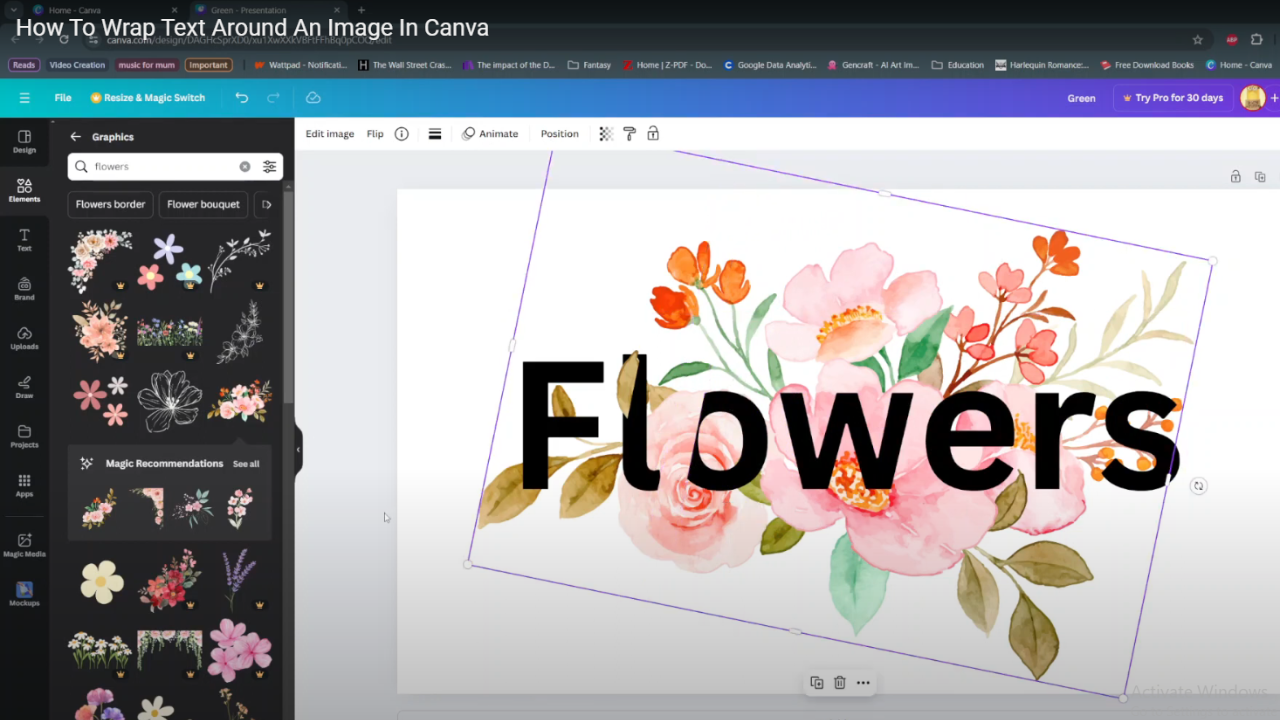
Task: Clear the flowers search text
Action: 245,167
